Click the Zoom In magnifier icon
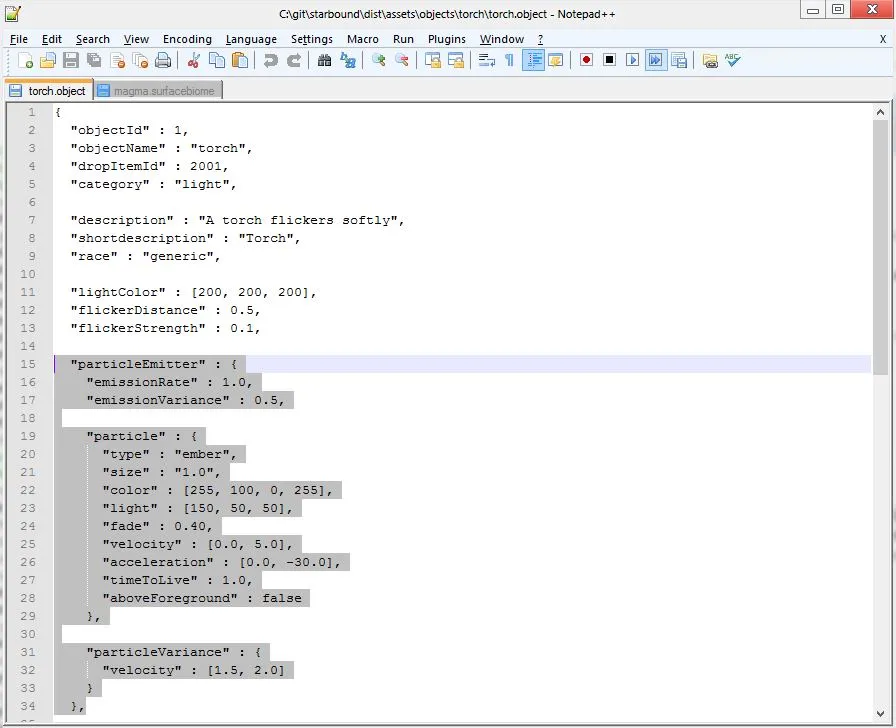 point(379,60)
